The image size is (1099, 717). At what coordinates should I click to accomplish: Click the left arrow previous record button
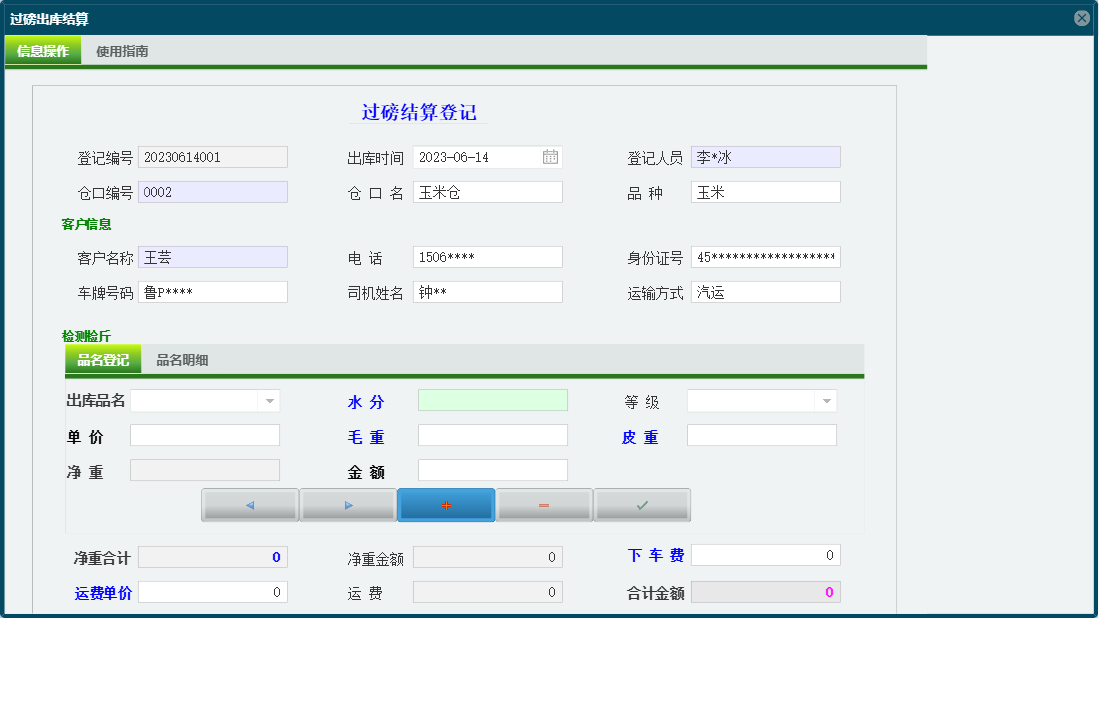pyautogui.click(x=249, y=505)
